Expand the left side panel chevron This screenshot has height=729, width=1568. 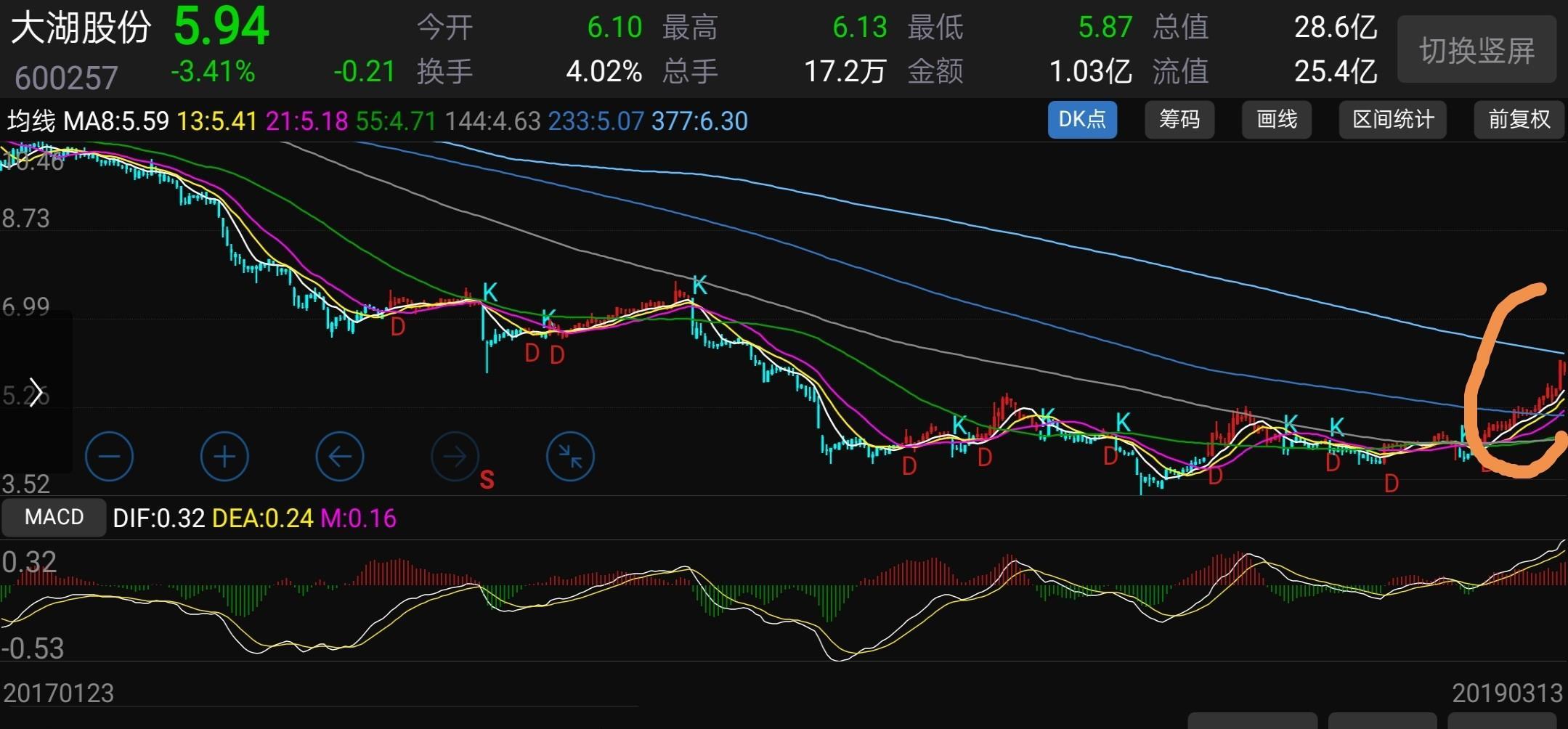[35, 392]
